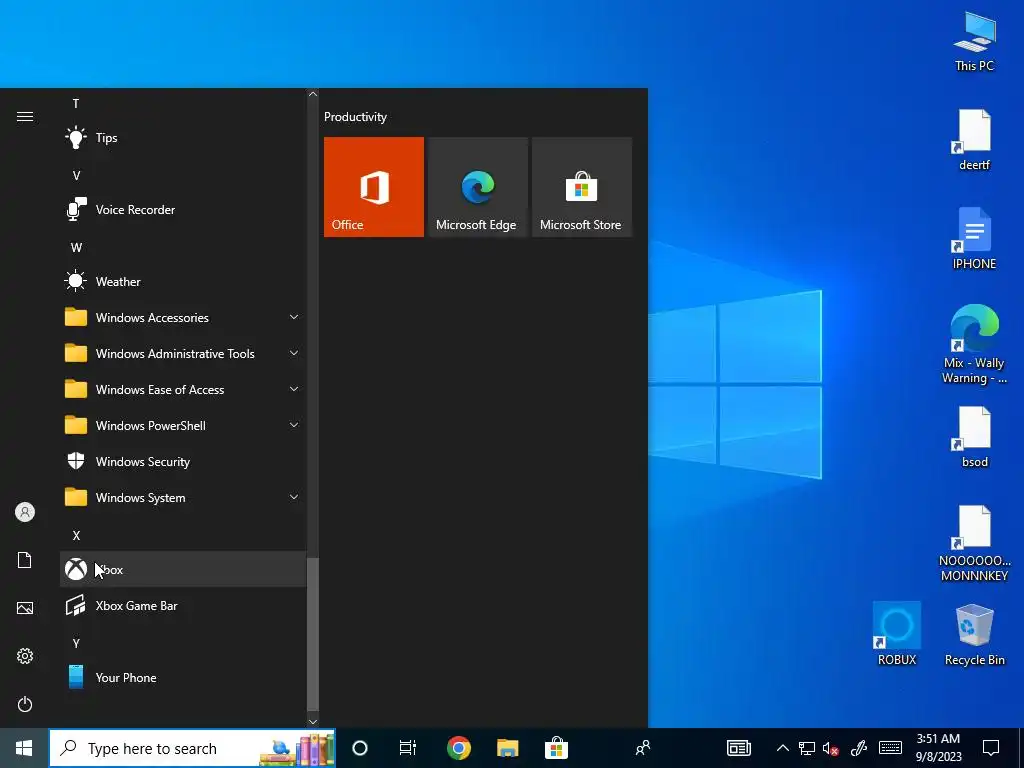Click the app list scroll up arrow
The width and height of the screenshot is (1024, 768).
313,94
